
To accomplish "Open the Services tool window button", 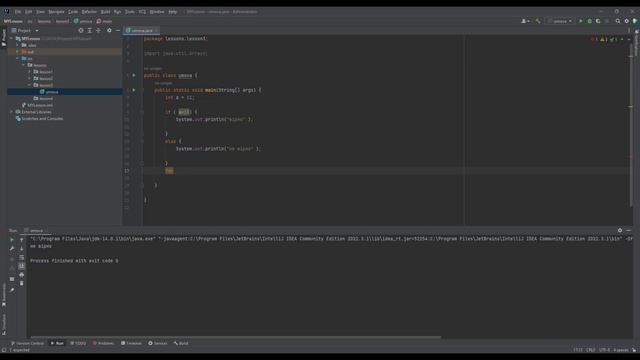I will pos(158,344).
